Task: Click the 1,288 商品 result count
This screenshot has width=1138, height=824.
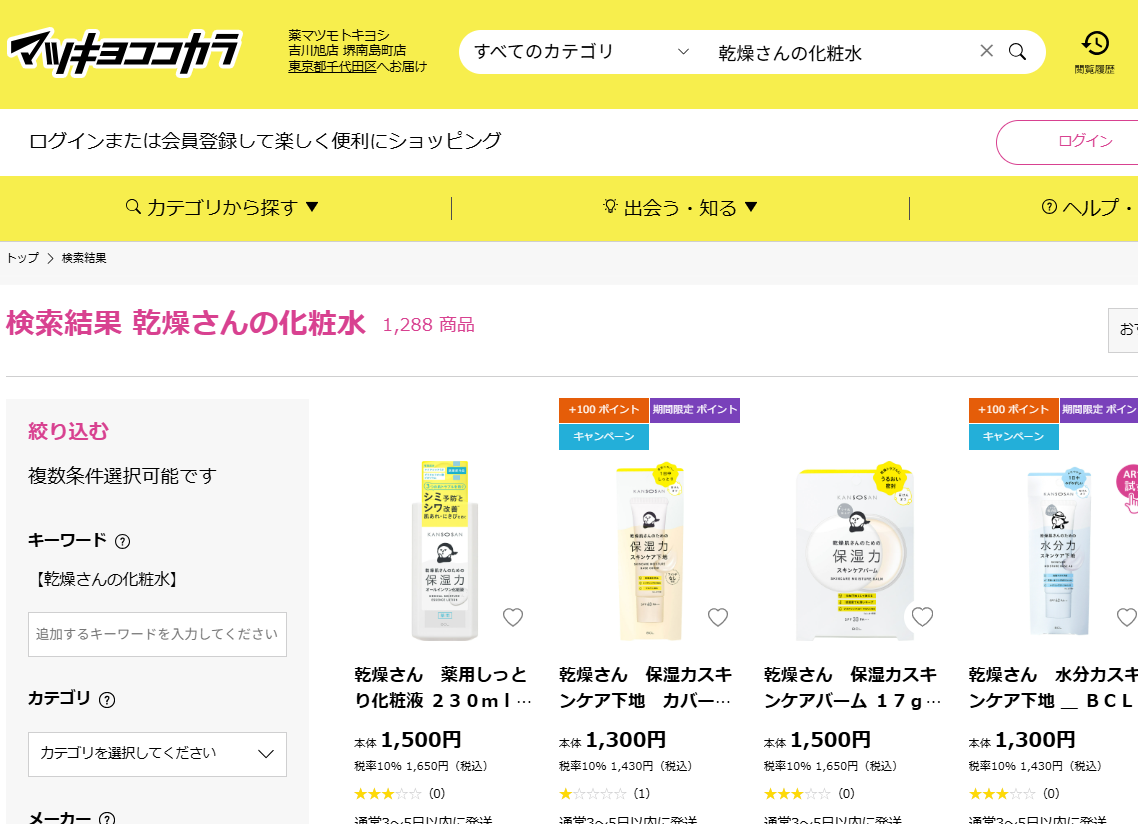Action: tap(428, 325)
